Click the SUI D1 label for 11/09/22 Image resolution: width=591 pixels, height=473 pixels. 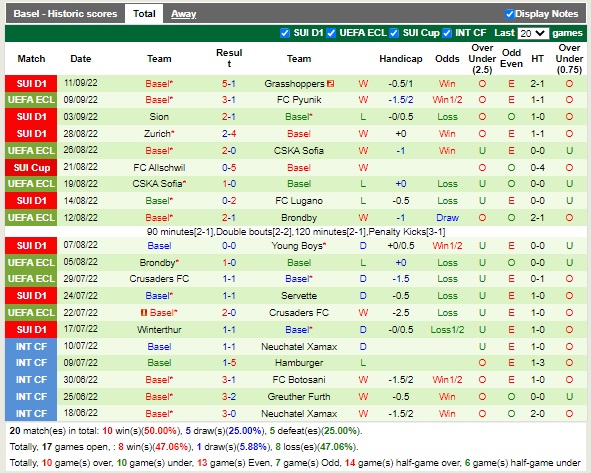31,84
